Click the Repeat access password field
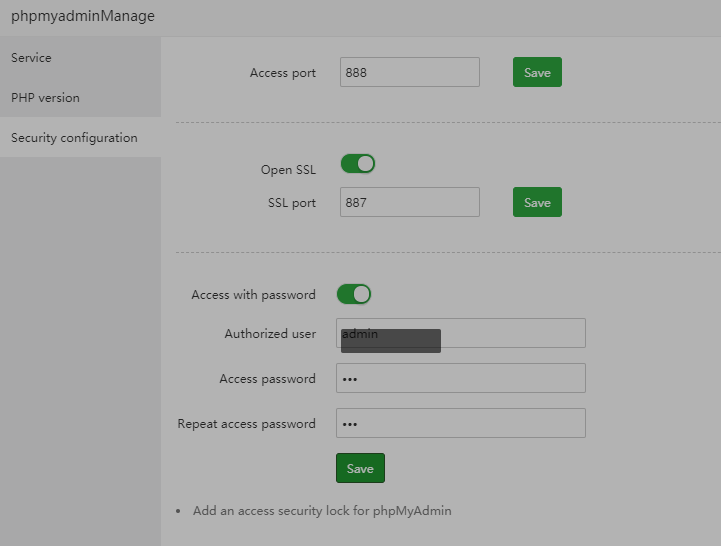721x546 pixels. (x=460, y=423)
